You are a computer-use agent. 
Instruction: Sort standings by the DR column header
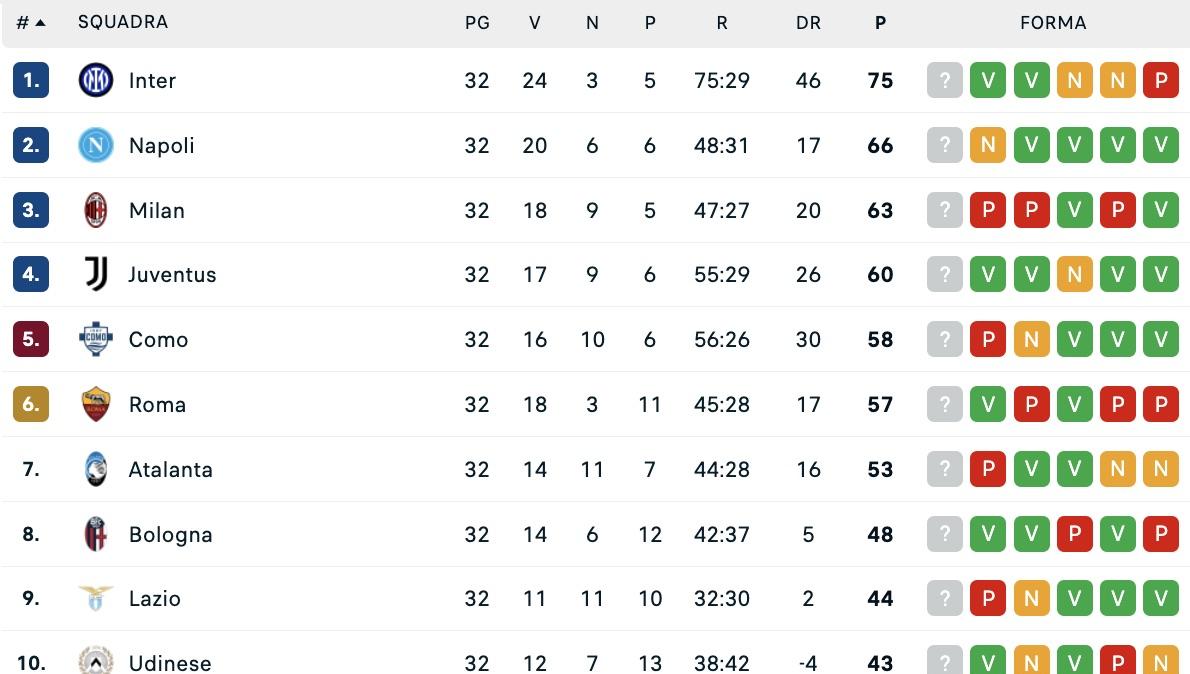(x=808, y=21)
